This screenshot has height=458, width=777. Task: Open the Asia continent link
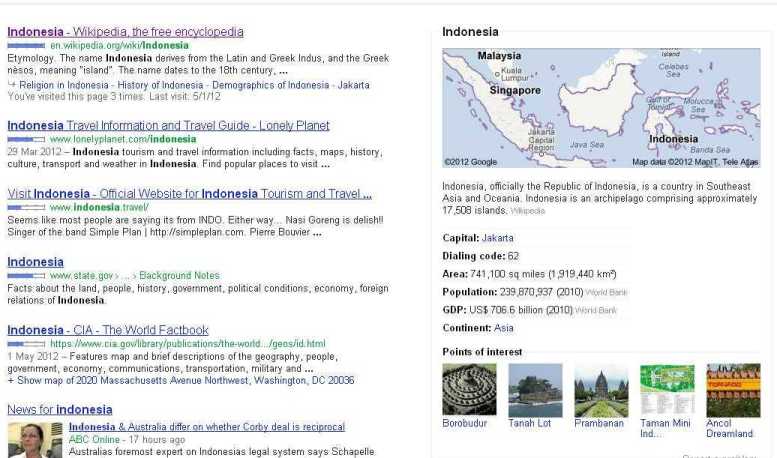pos(504,328)
